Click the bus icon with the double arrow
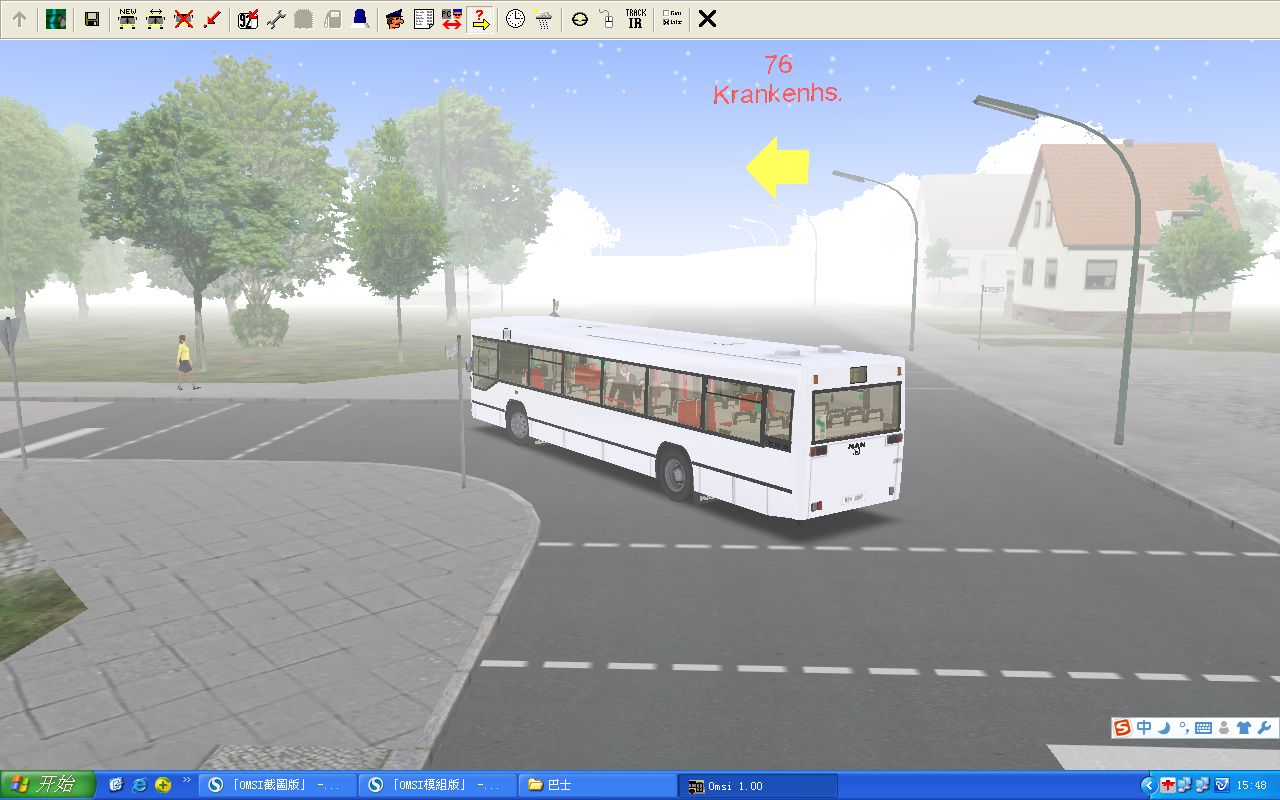Screen dimensions: 1280x800 point(155,18)
